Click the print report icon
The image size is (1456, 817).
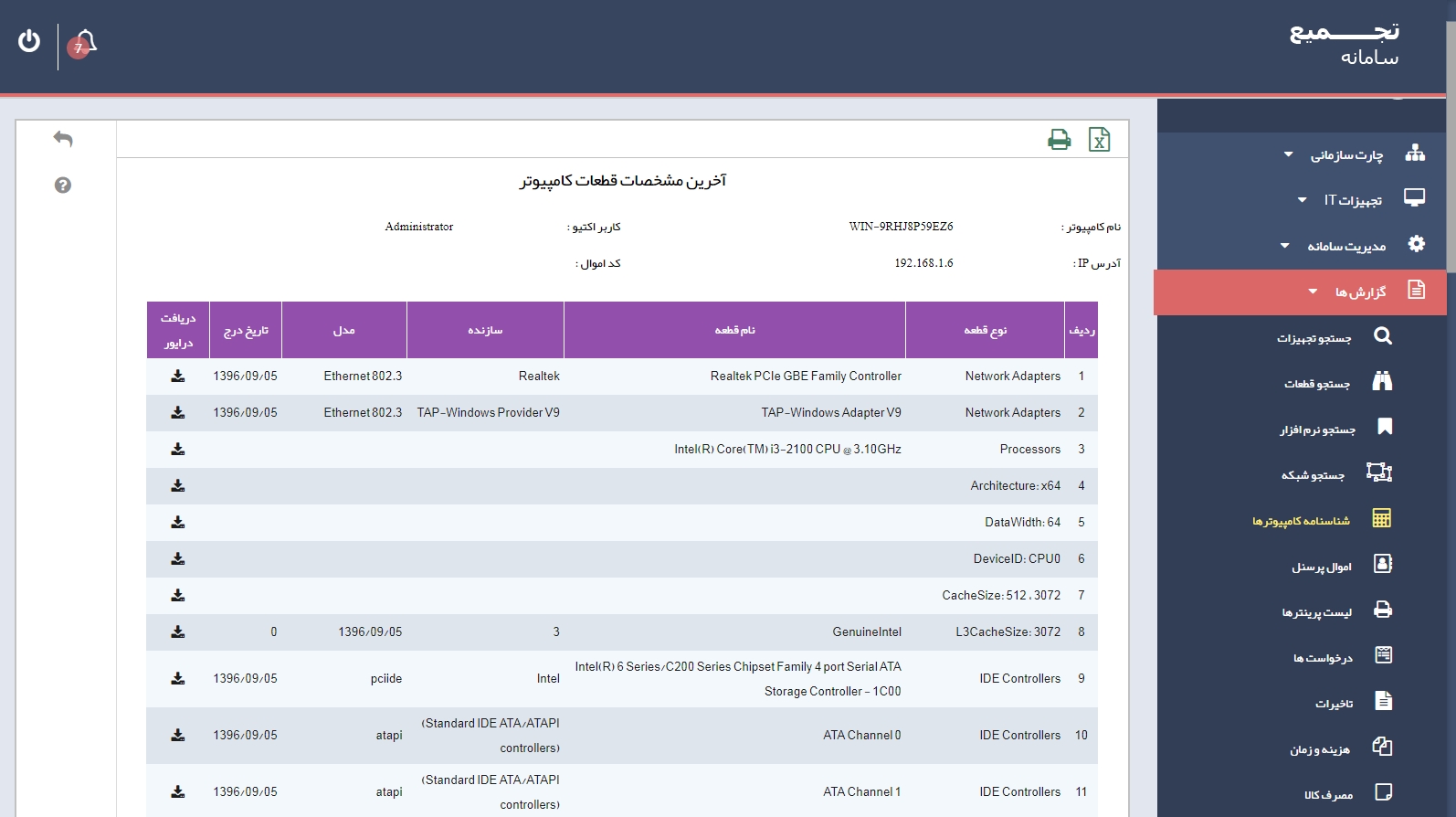(1059, 140)
